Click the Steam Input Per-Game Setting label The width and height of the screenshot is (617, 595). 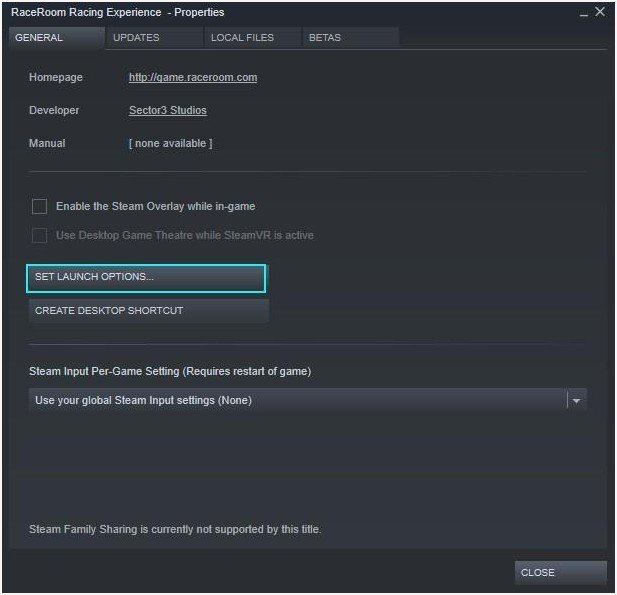170,371
